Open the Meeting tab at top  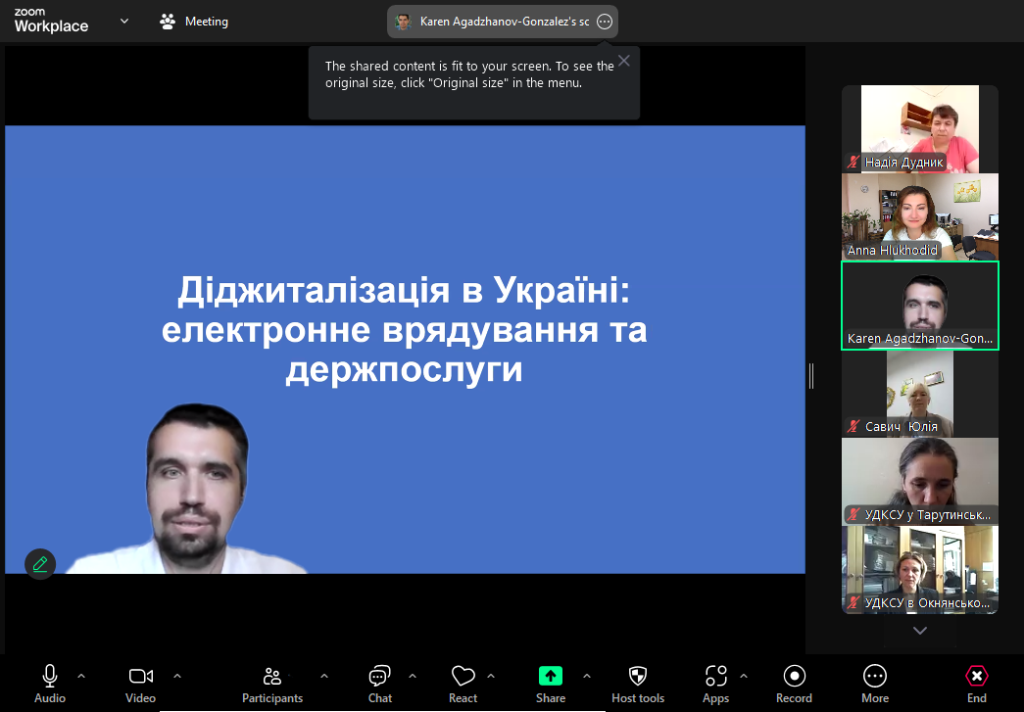click(195, 21)
